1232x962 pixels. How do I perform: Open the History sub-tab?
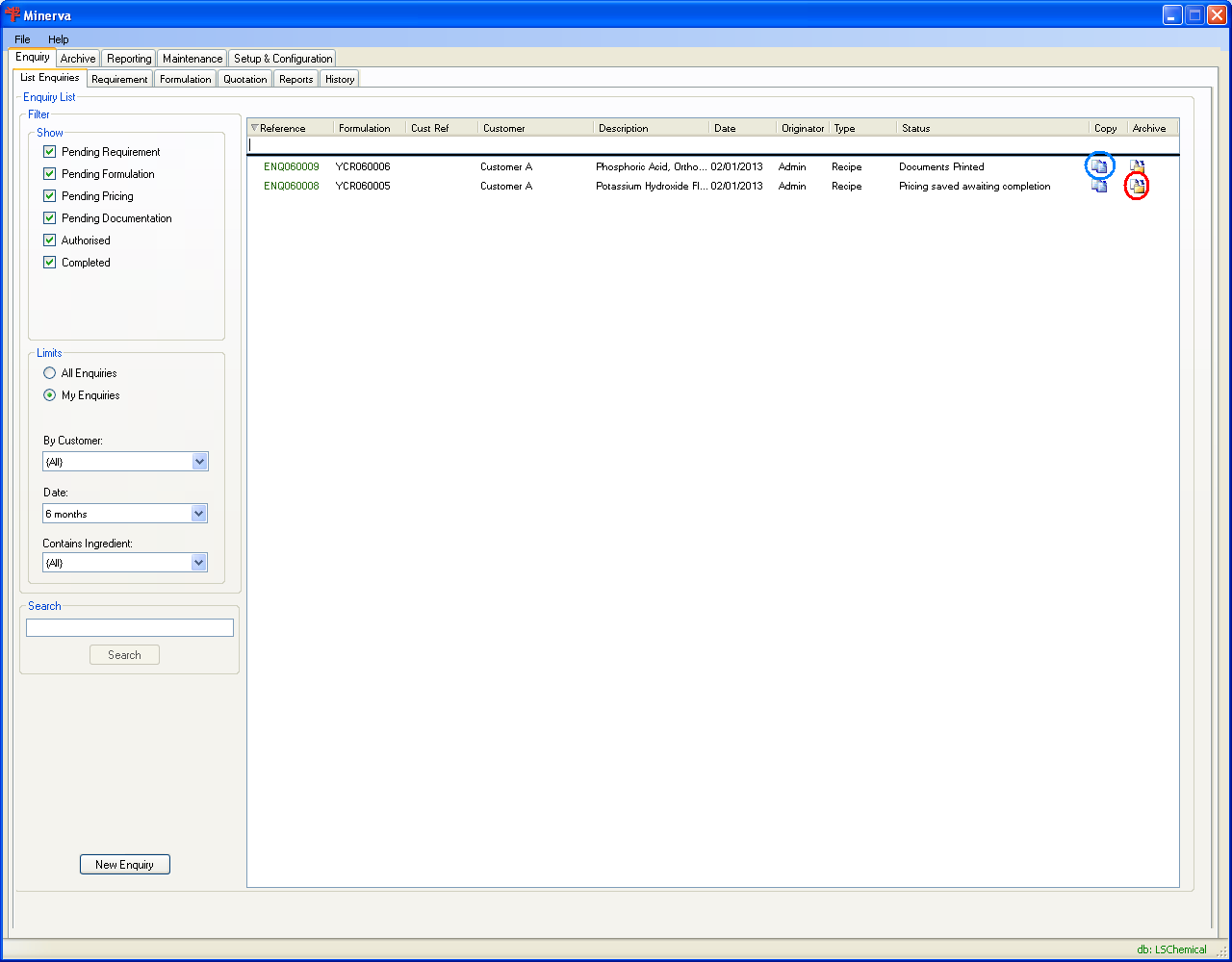(340, 79)
